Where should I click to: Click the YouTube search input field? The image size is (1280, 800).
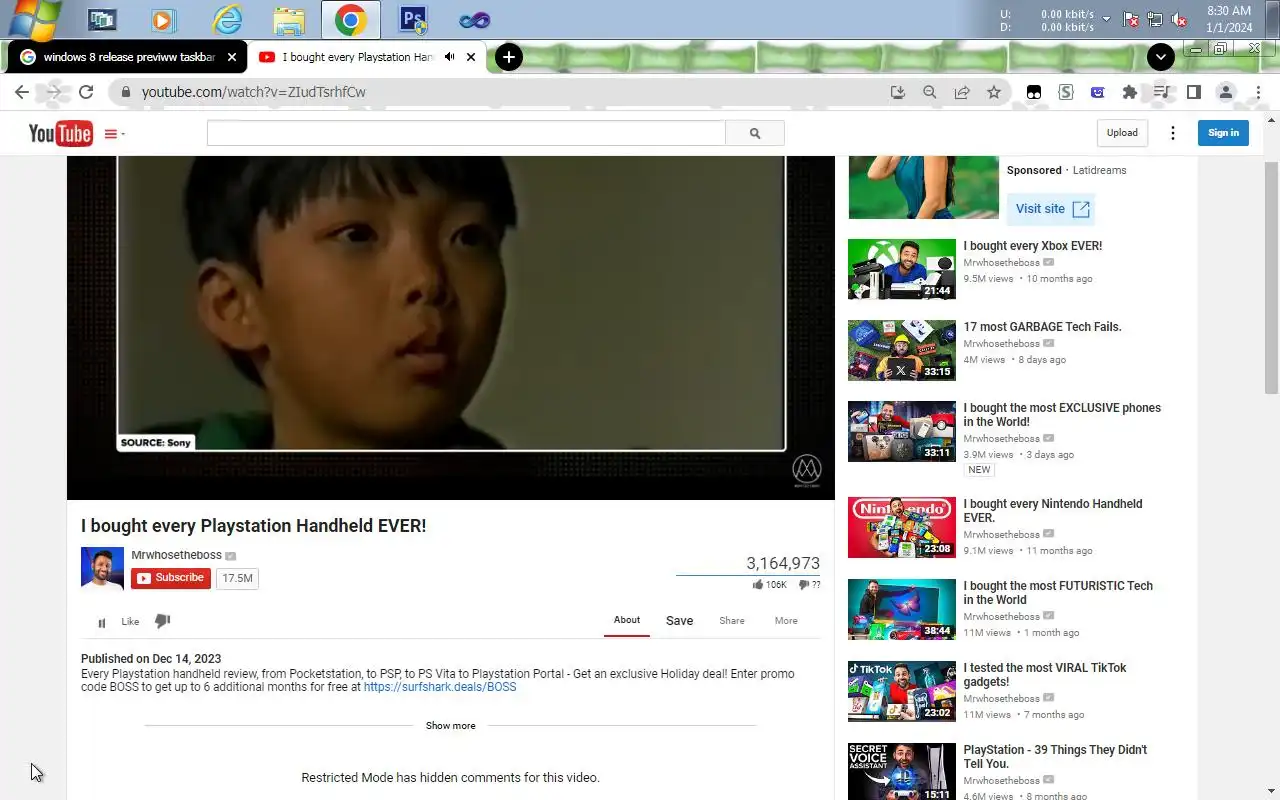coord(466,133)
